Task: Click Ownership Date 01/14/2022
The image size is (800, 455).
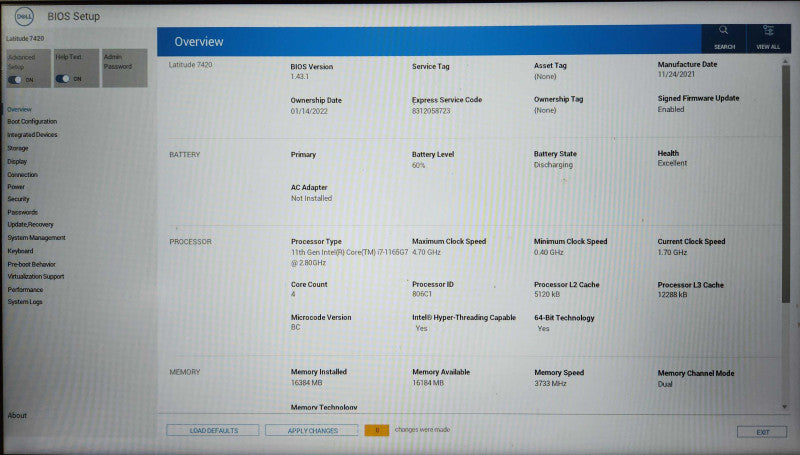Action: [309, 111]
